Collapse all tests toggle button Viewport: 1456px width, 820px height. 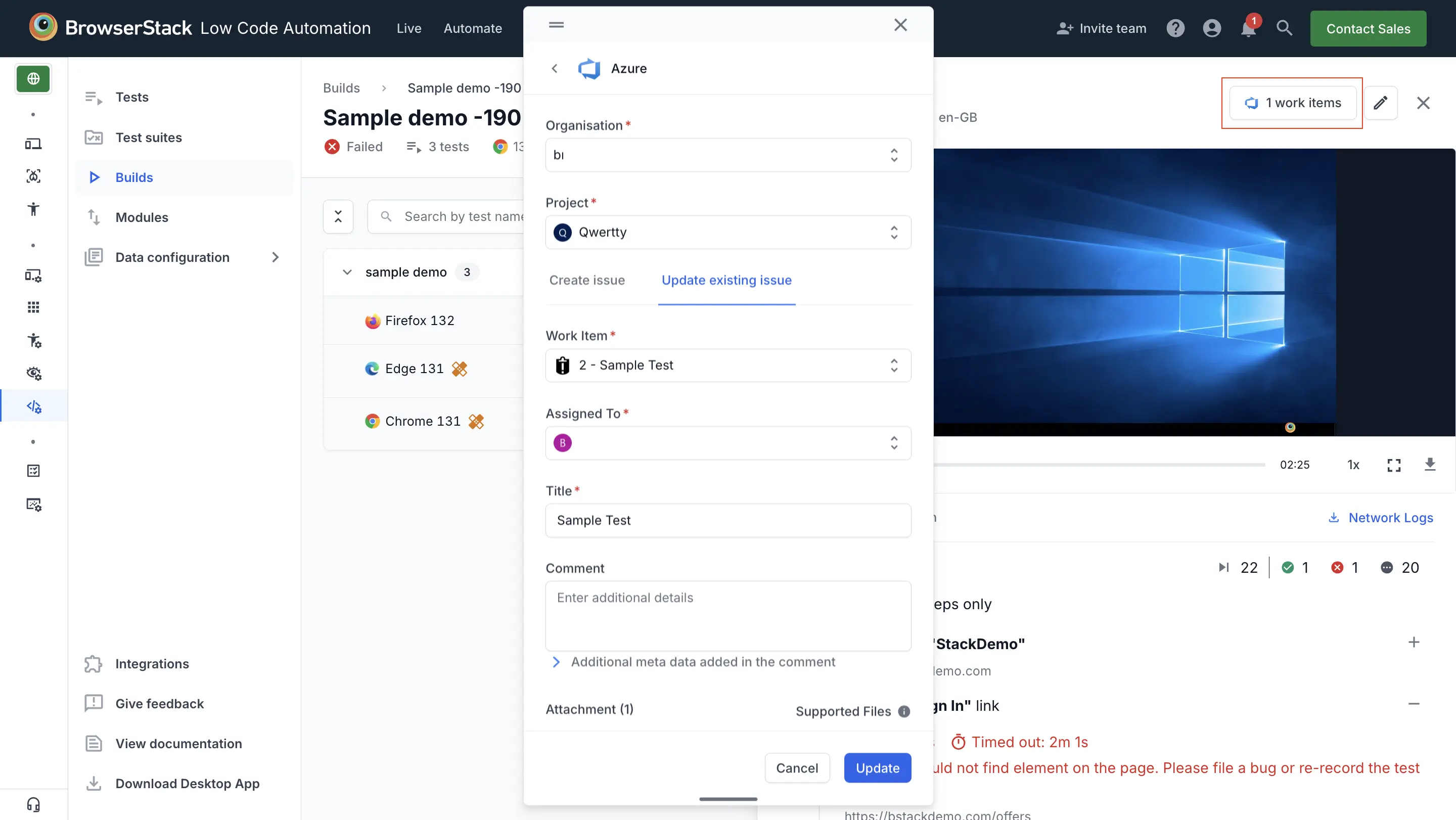(x=338, y=216)
